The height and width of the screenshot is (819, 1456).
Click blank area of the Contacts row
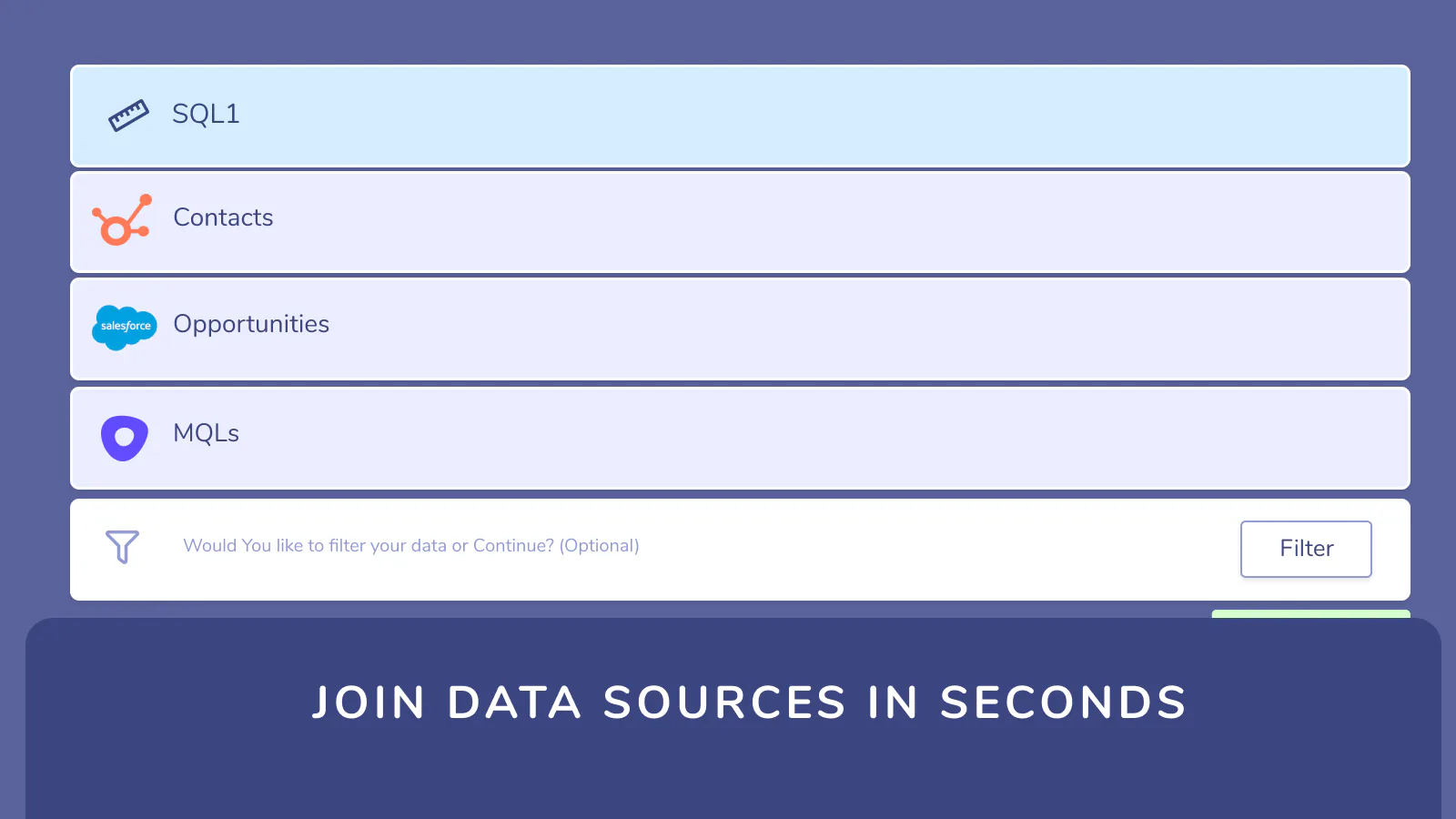[819, 222]
